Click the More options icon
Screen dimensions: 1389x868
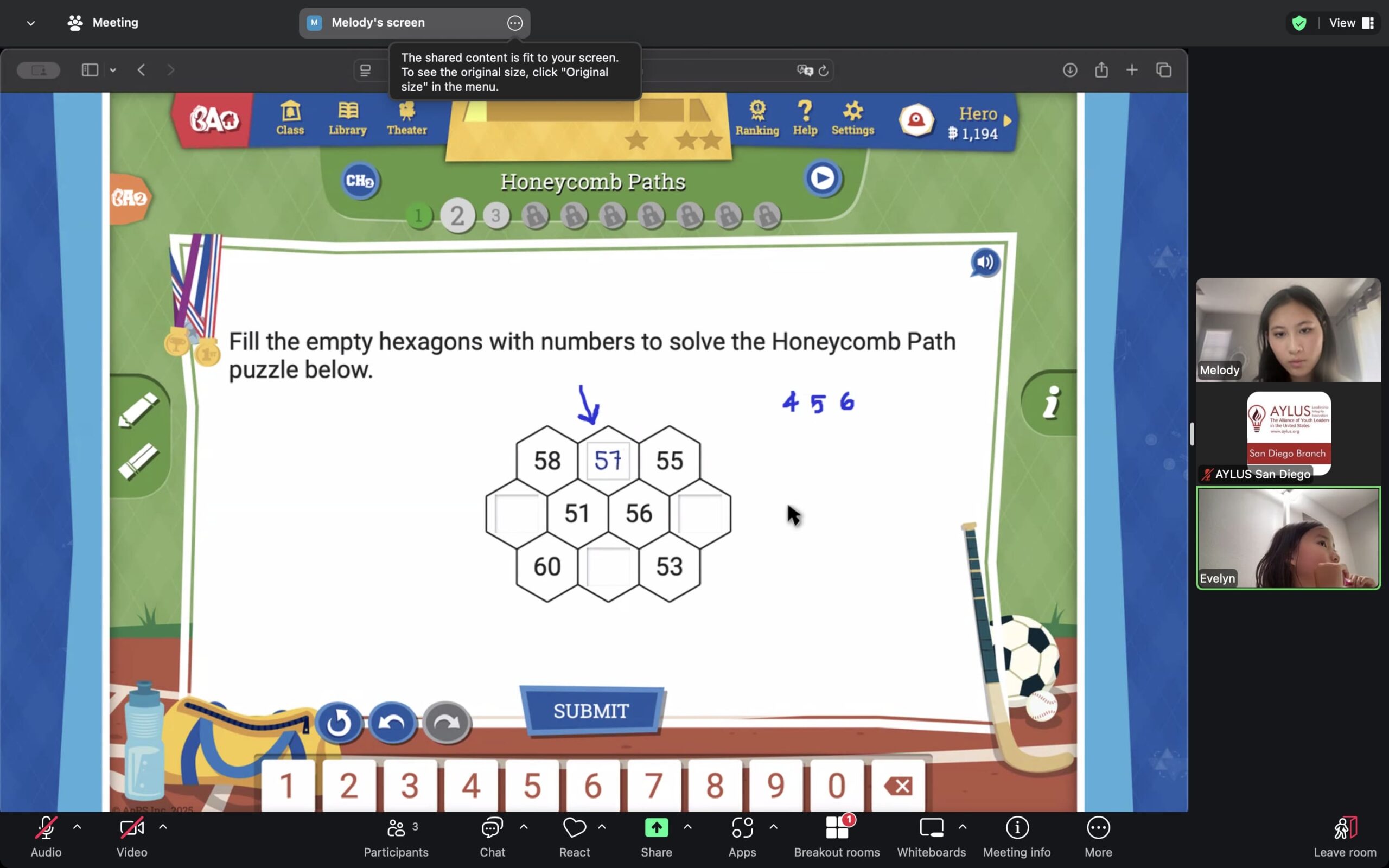[x=1098, y=828]
